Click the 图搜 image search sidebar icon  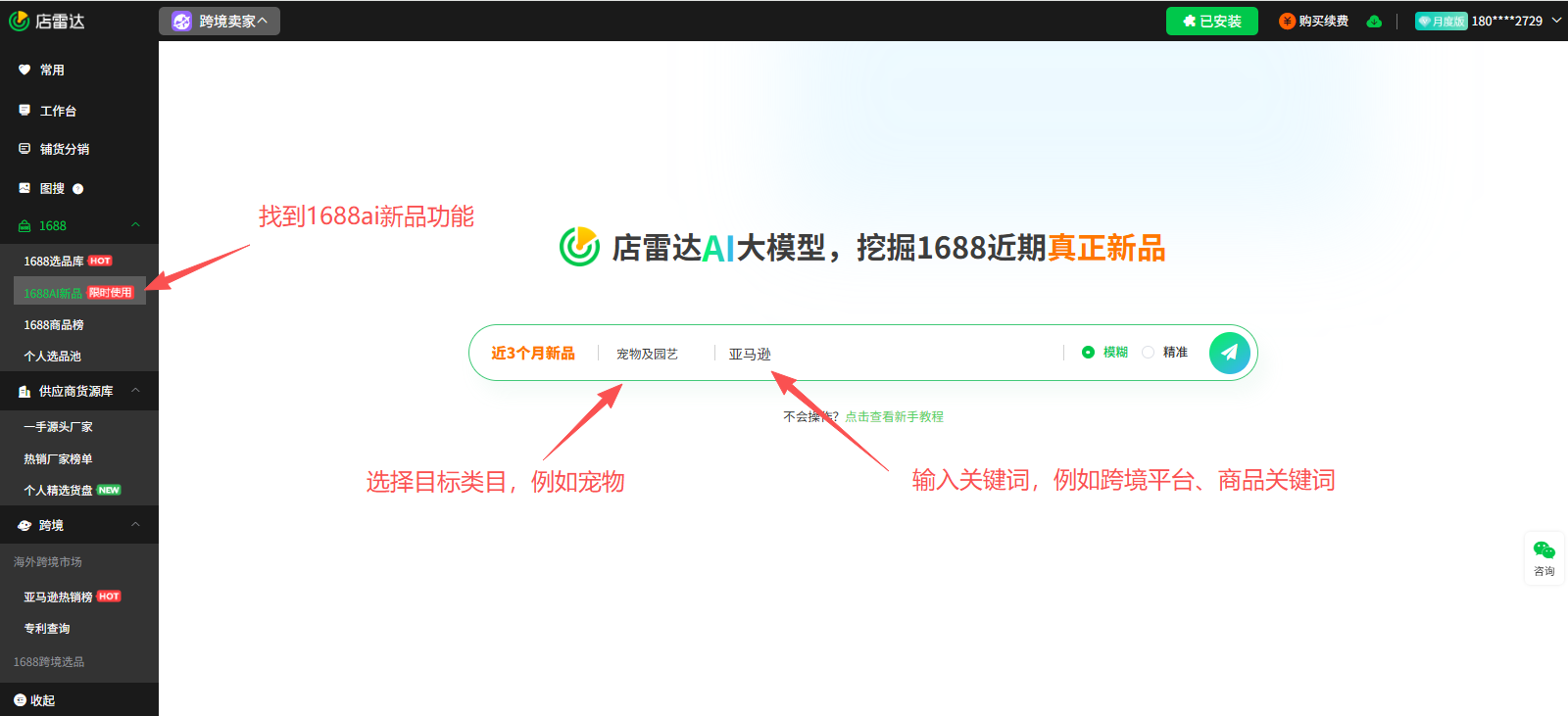click(x=24, y=188)
